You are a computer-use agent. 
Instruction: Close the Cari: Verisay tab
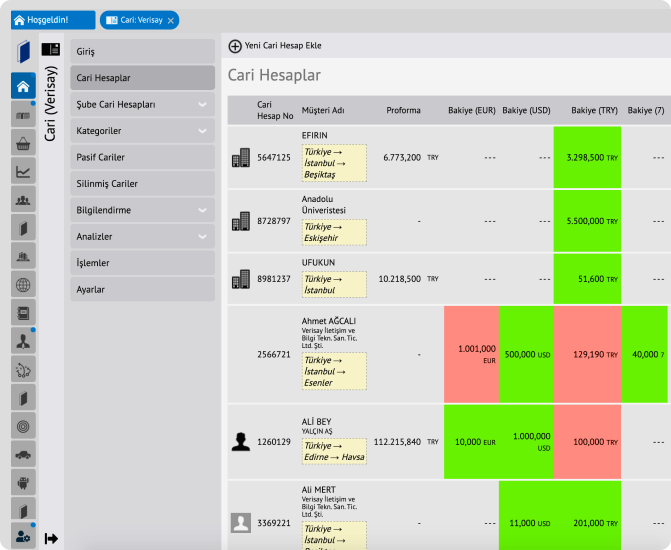coord(171,21)
